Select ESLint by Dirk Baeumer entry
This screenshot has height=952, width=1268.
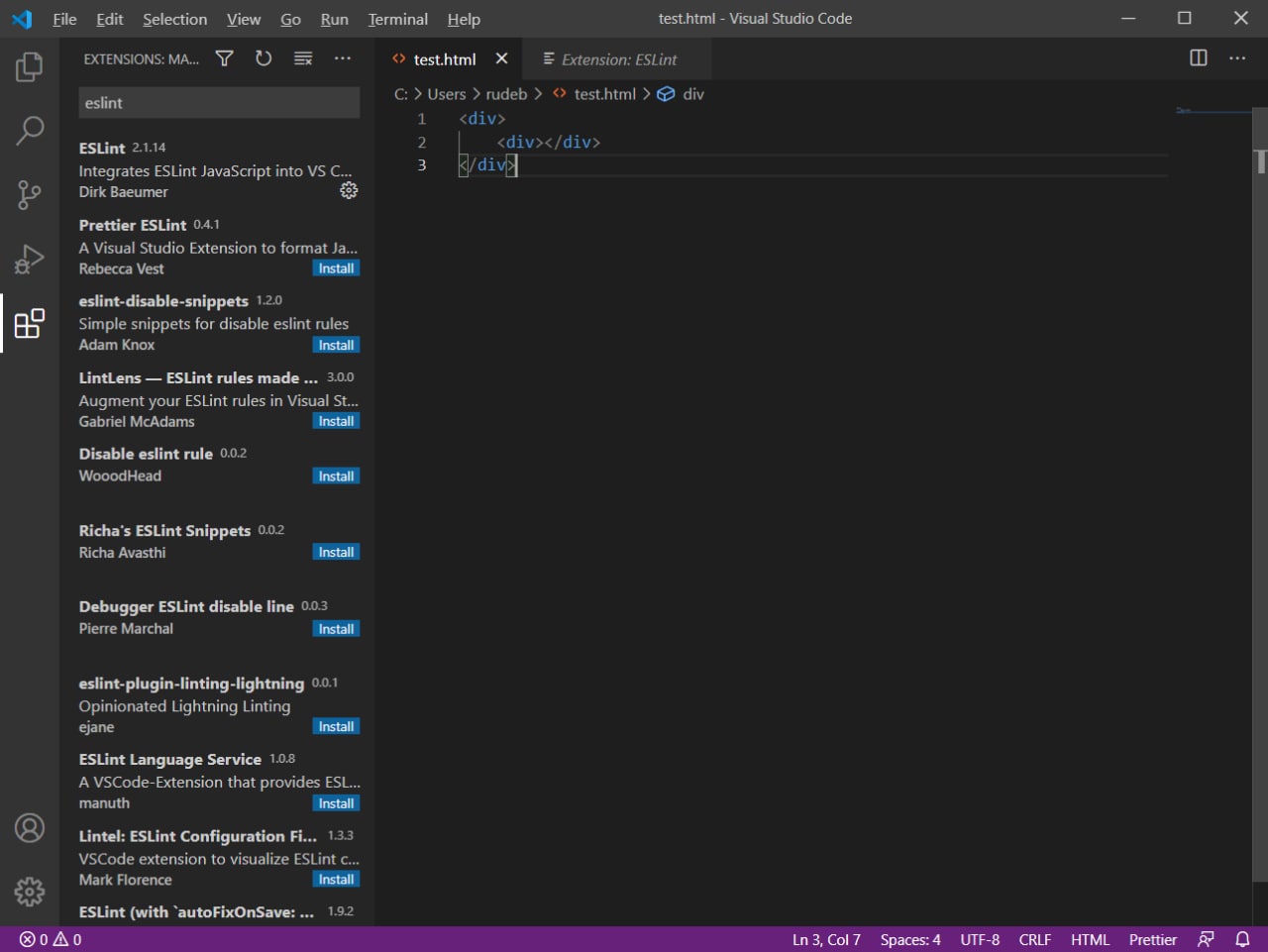(218, 169)
